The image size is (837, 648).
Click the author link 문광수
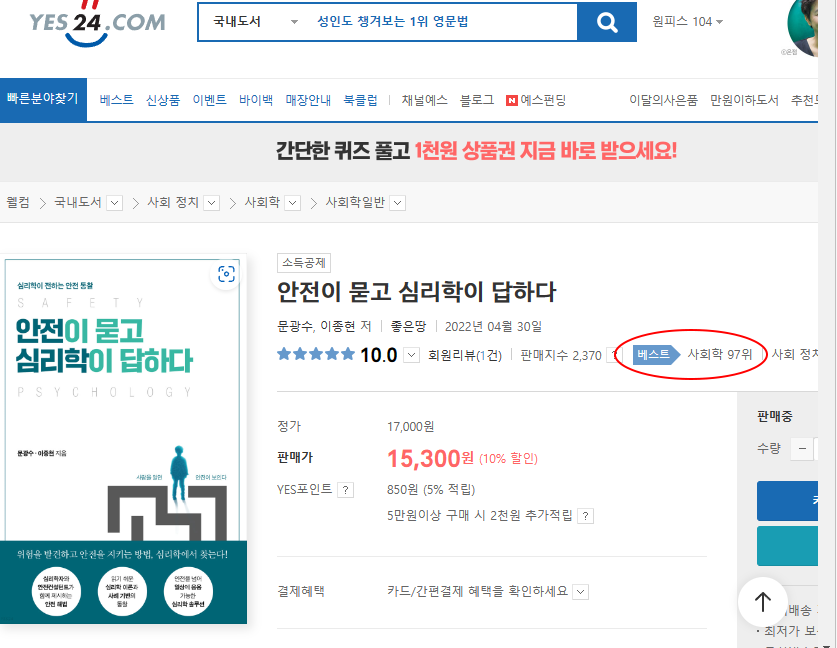click(295, 326)
